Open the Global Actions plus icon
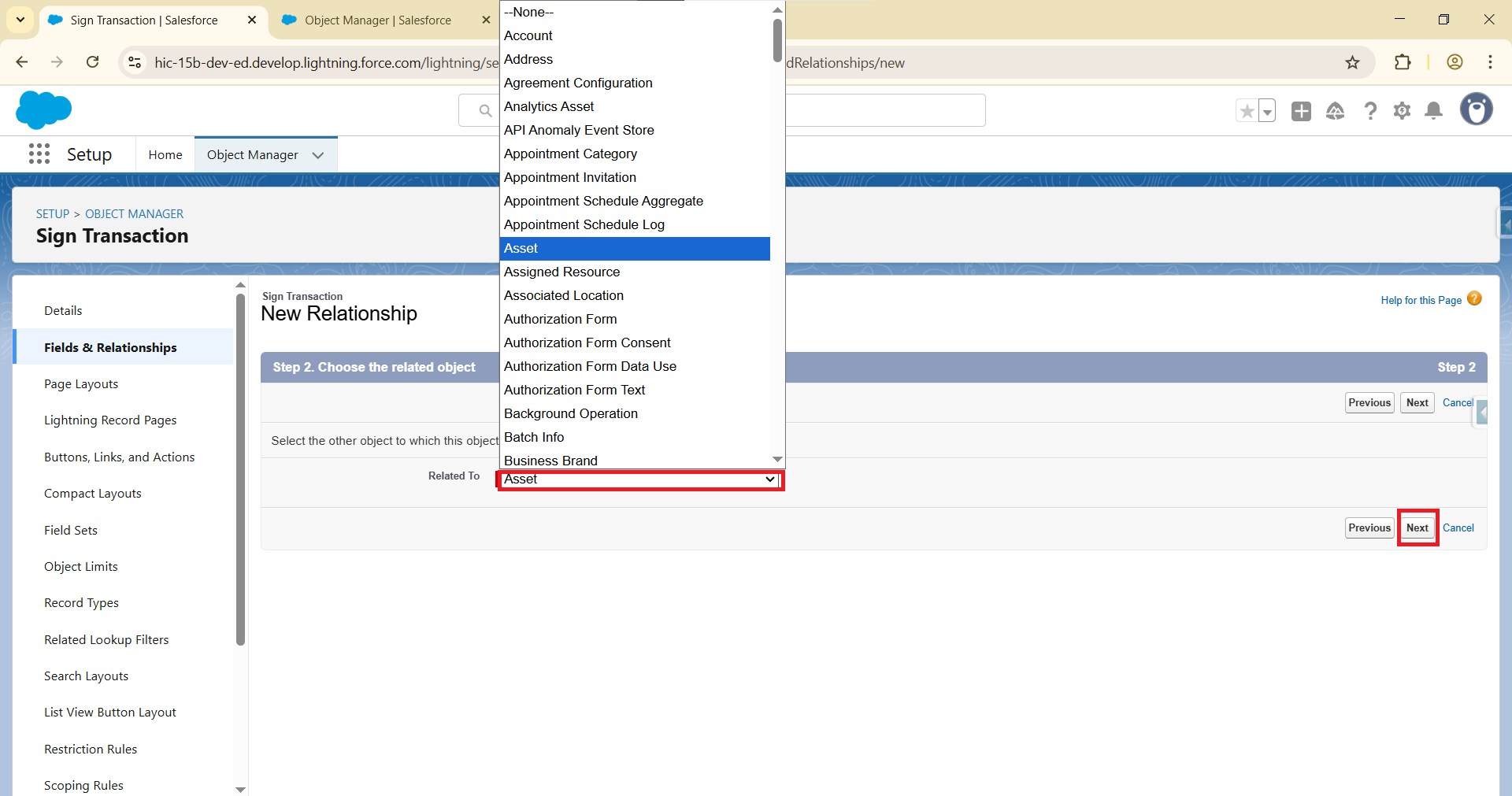Viewport: 1512px width, 796px height. pos(1301,111)
